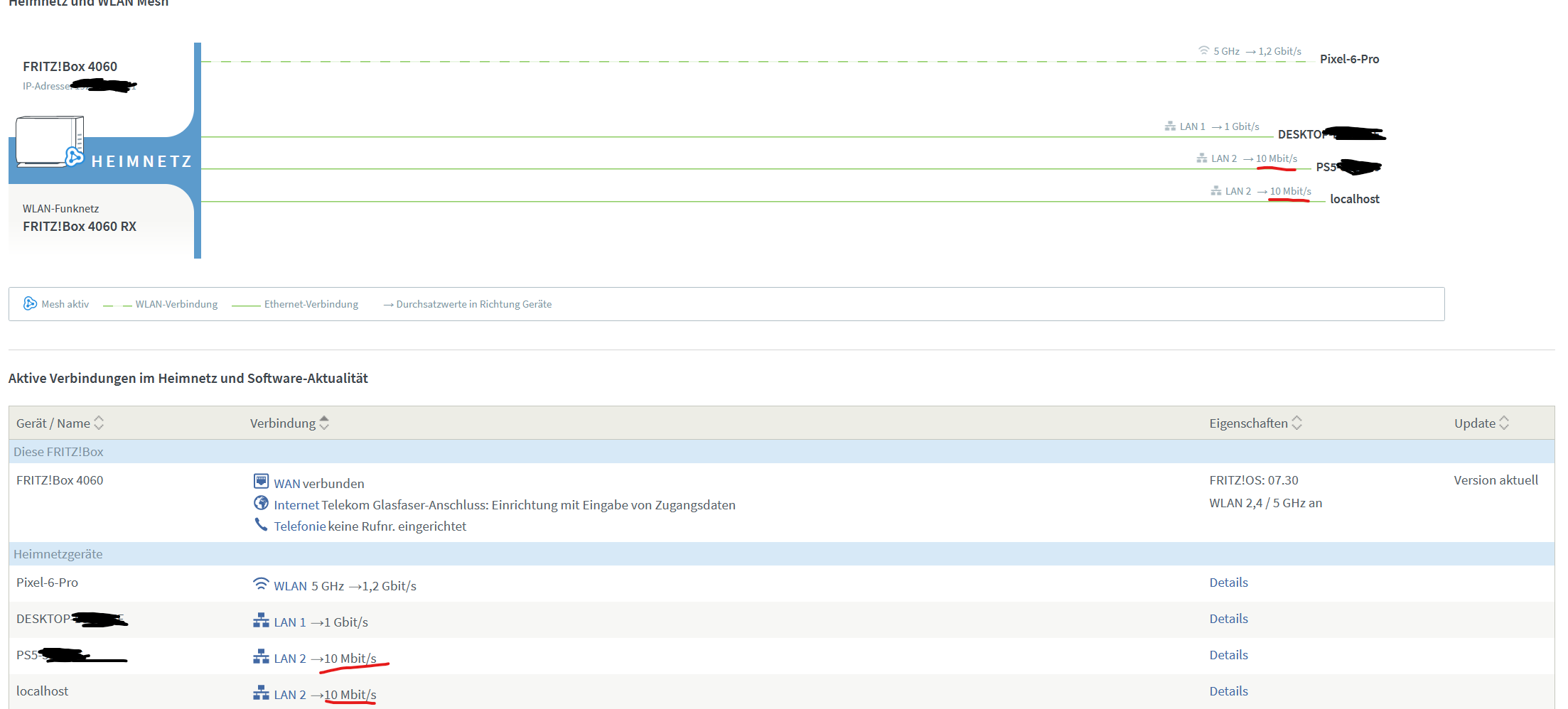Sort by Verbindung column
The width and height of the screenshot is (1568, 709).
pos(289,423)
